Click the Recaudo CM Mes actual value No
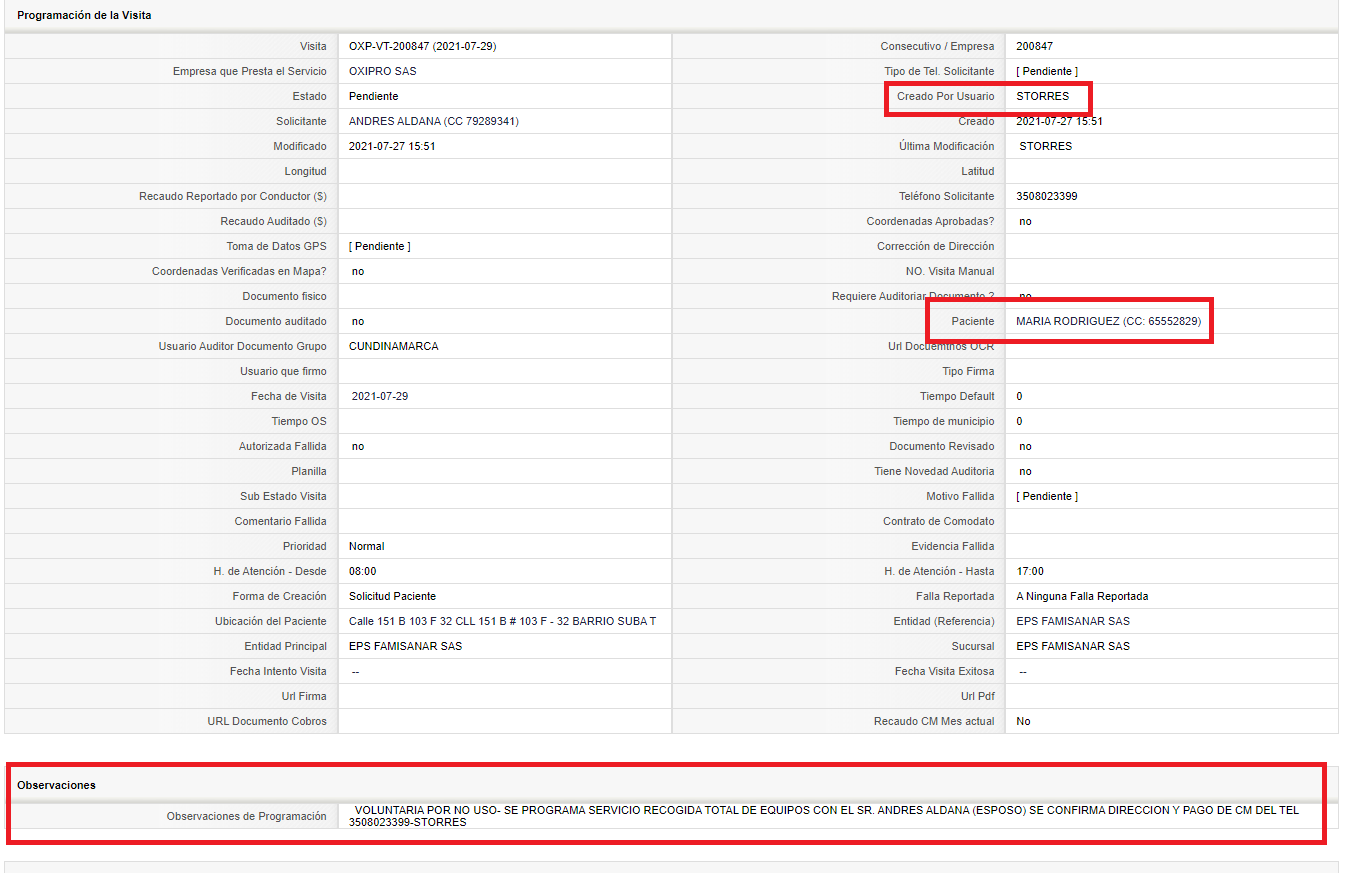The image size is (1347, 873). 1023,721
